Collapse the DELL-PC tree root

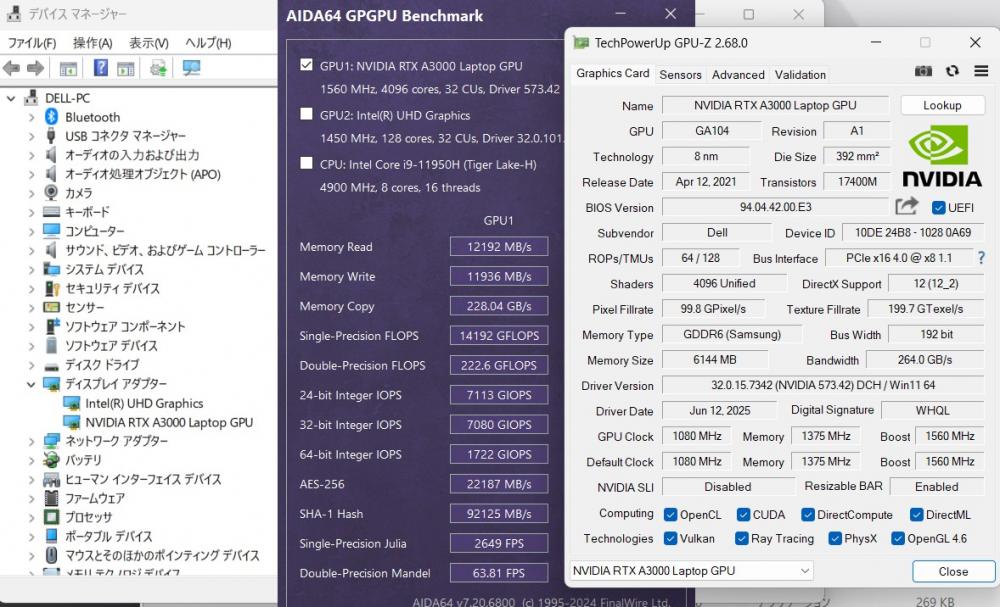(x=11, y=98)
